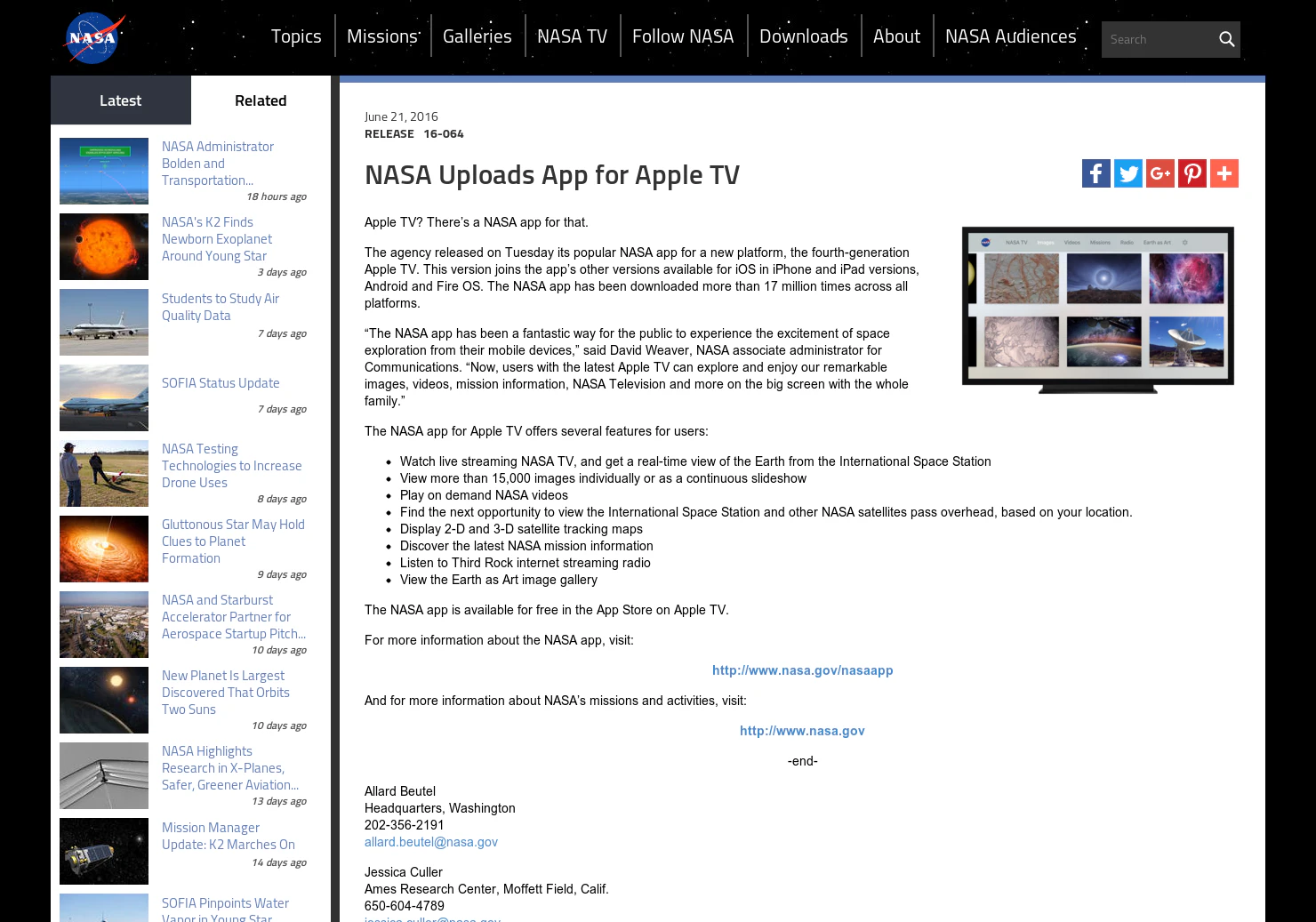Open SOFIA Status Update article
This screenshot has height=922, width=1316.
coord(221,383)
